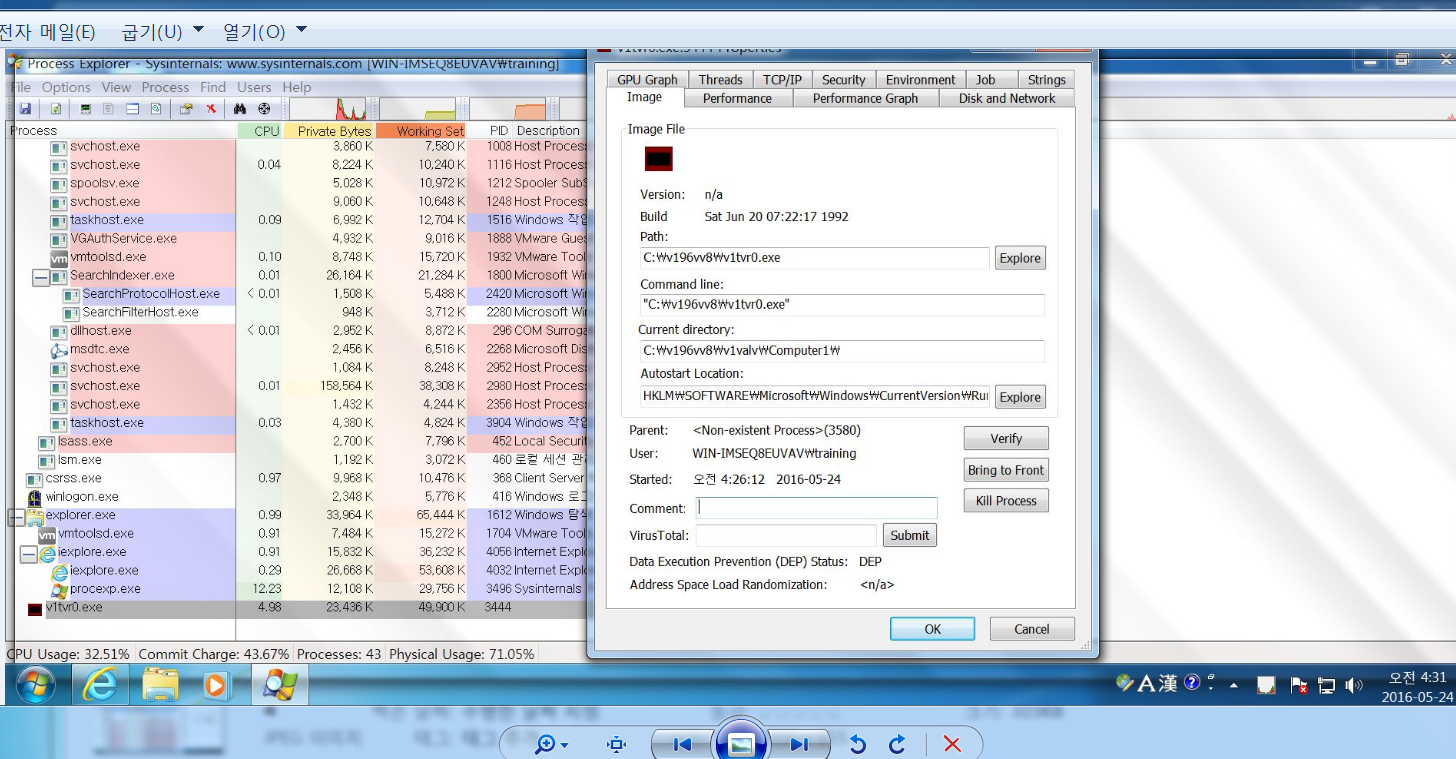
Task: Click the Action Center flag tray icon
Action: tap(1299, 685)
